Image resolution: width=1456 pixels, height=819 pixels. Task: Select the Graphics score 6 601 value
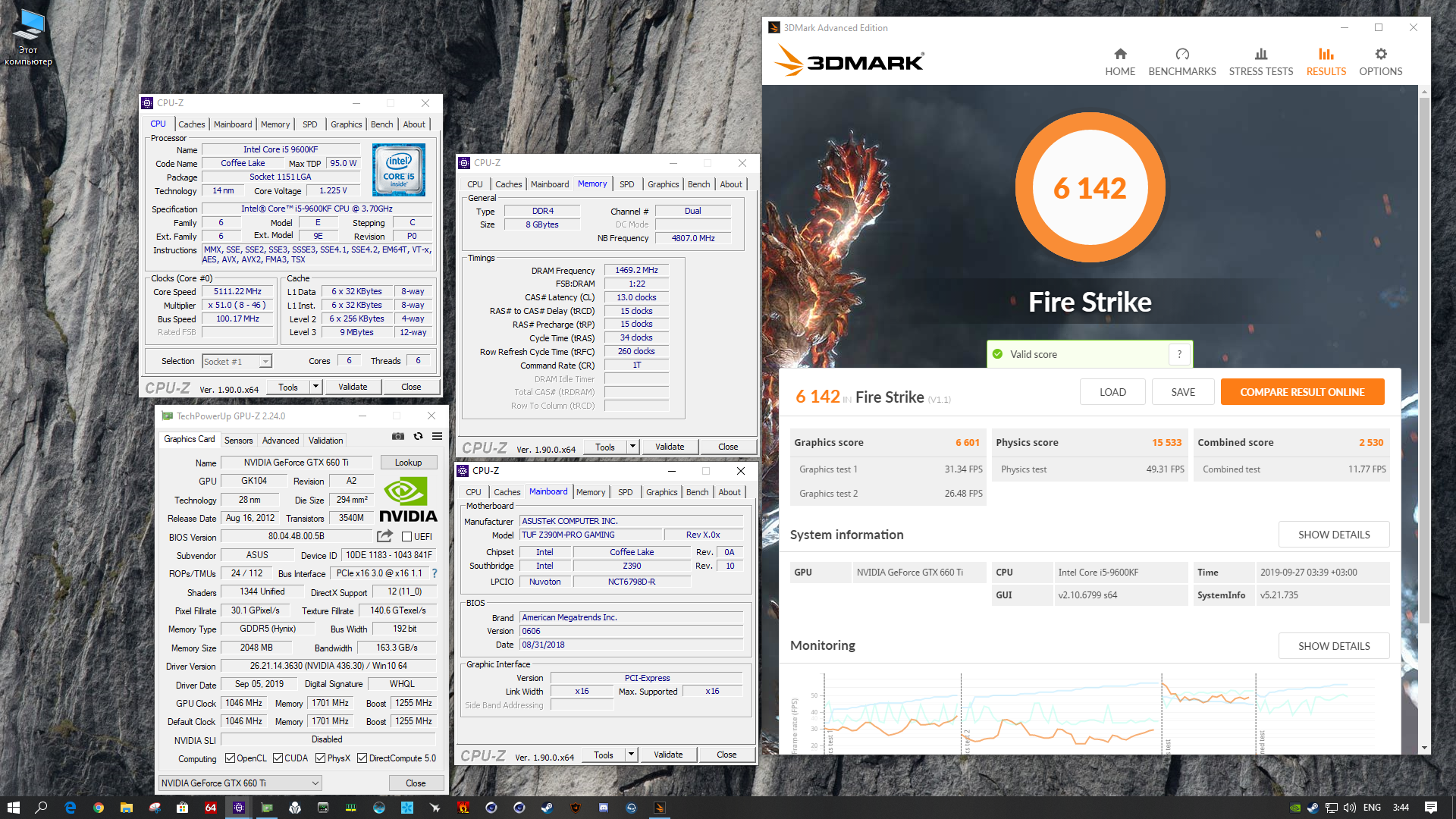[x=967, y=443]
